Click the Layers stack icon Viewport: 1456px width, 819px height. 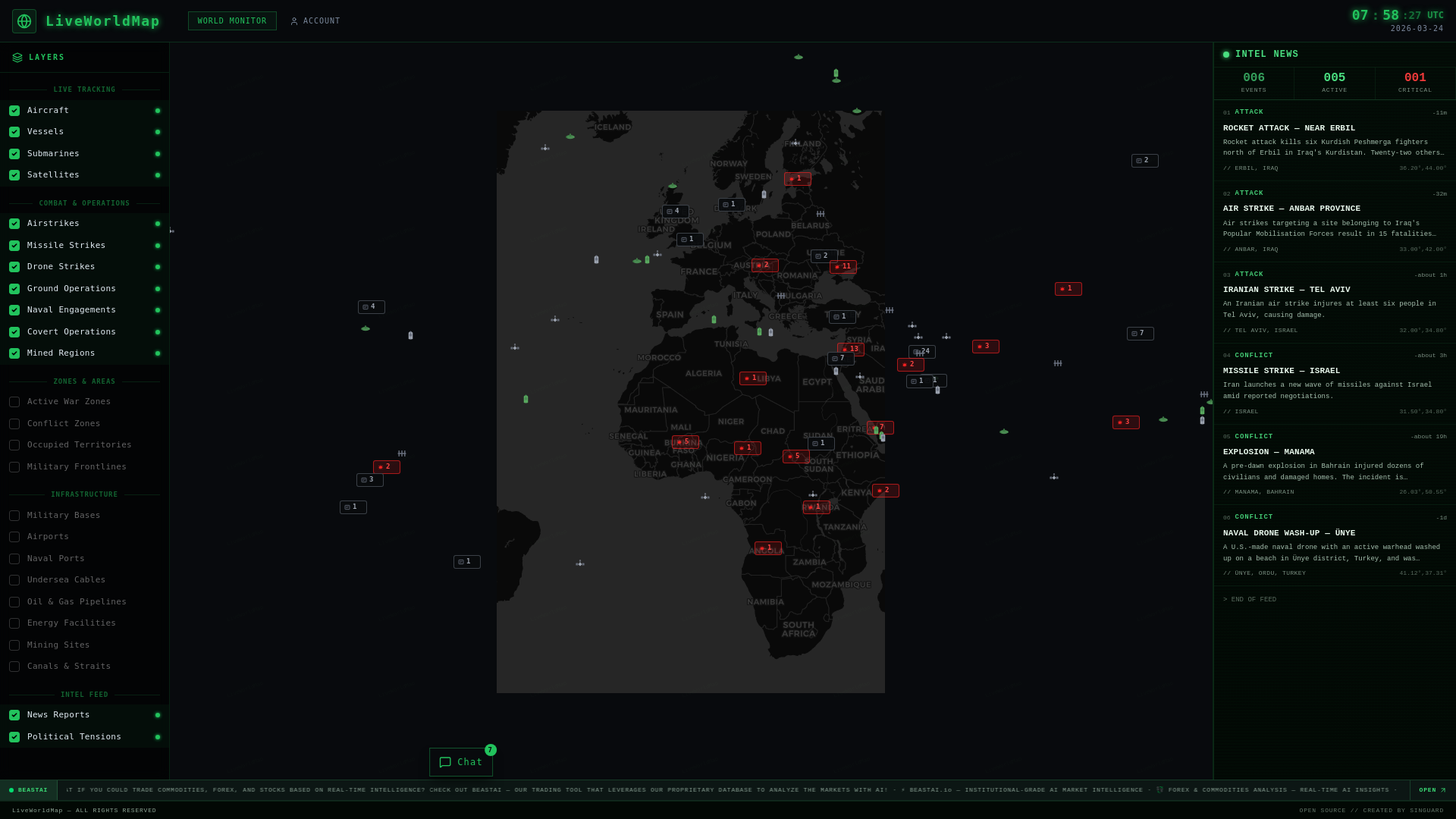tap(17, 58)
